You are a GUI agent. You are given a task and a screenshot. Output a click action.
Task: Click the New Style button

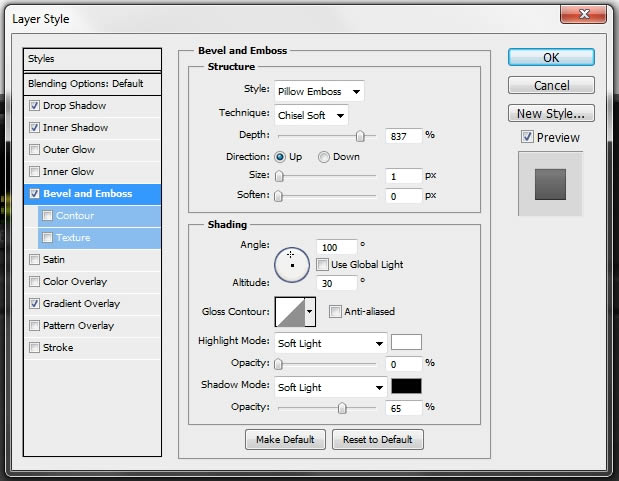pos(551,113)
